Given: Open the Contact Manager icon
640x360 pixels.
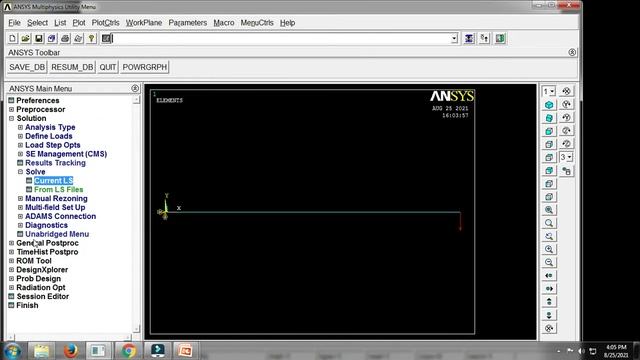Looking at the screenshot, I should 500,38.
